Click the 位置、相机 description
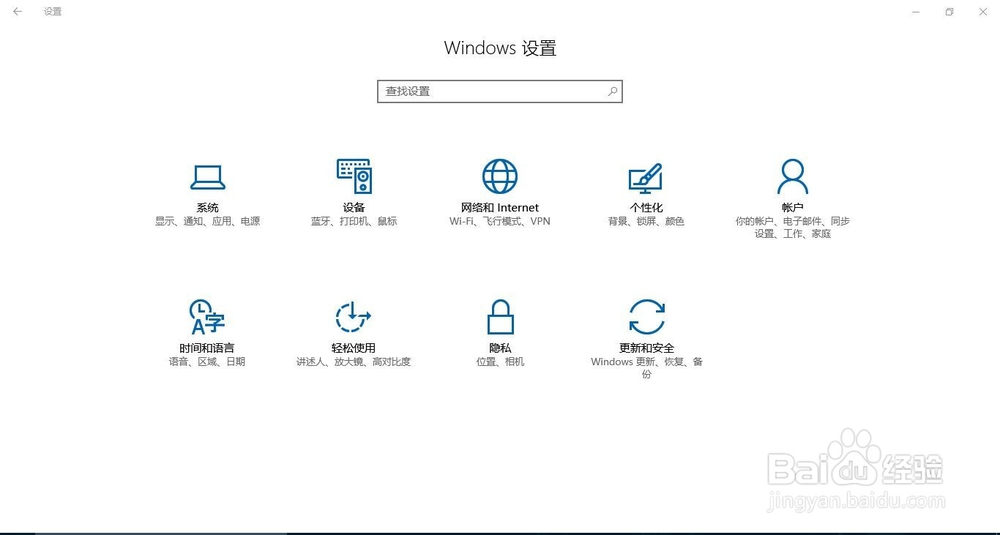Image resolution: width=1000 pixels, height=535 pixels. [500, 362]
